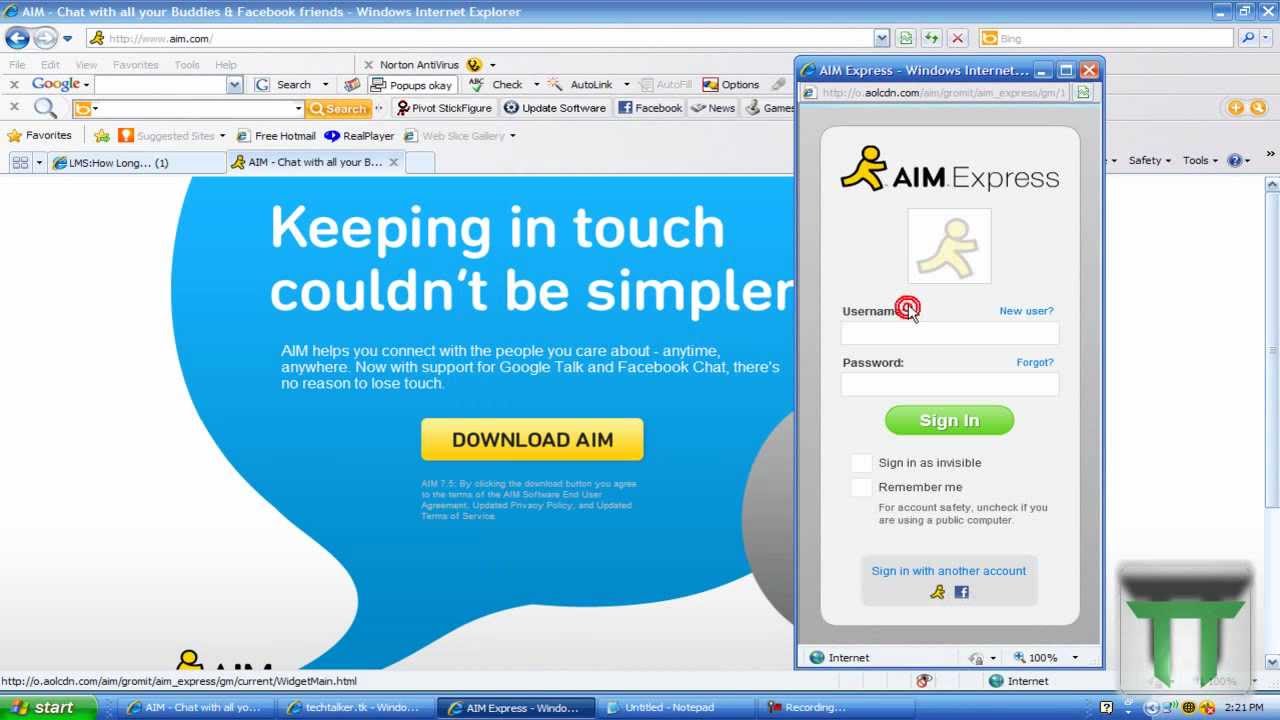
Task: Click the Favorites star button
Action: coord(39,135)
